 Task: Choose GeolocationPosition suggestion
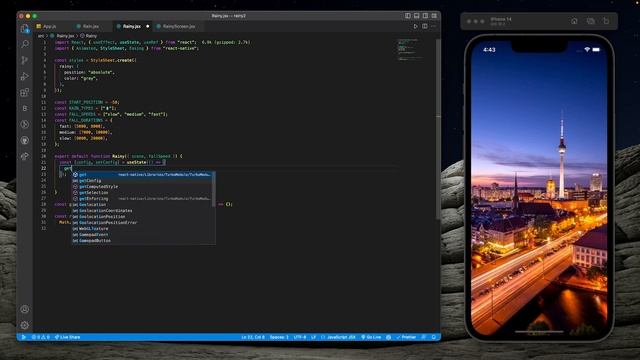pyautogui.click(x=142, y=217)
